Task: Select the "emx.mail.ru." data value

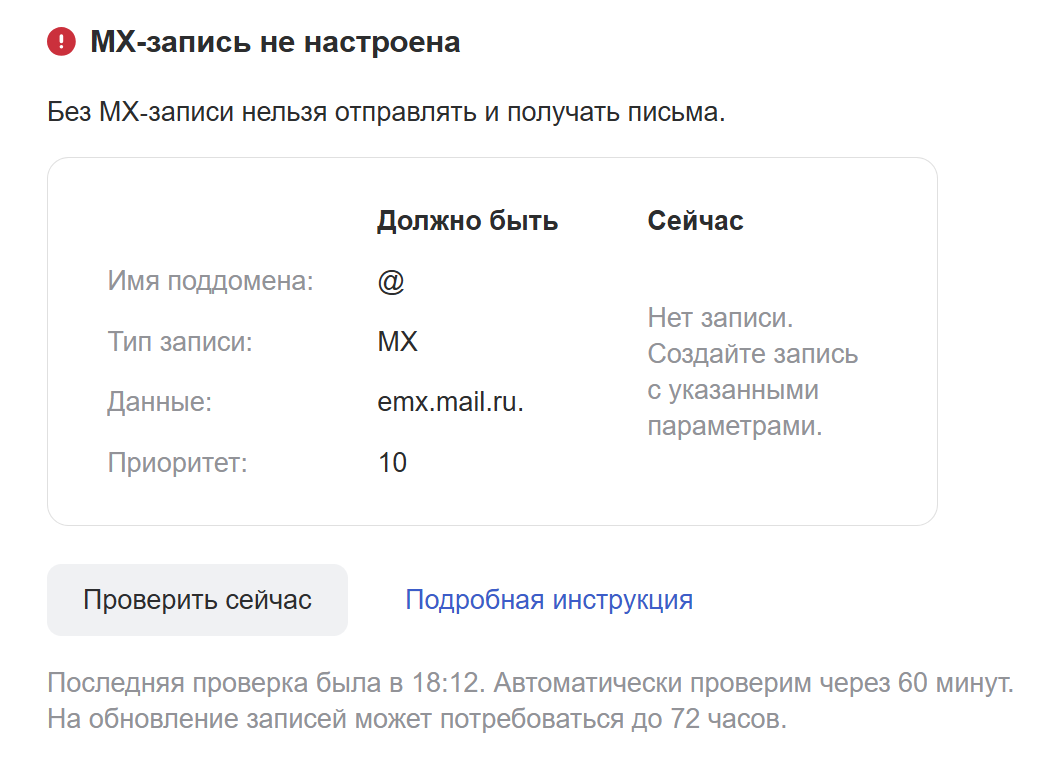Action: pos(450,402)
